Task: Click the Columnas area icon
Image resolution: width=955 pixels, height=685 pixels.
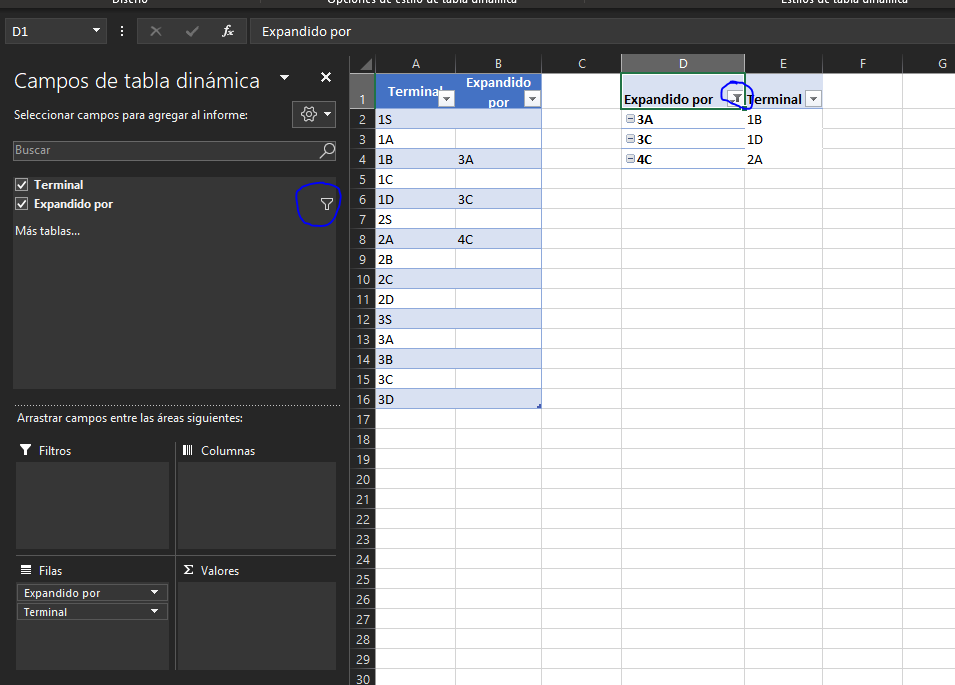Action: coord(188,450)
